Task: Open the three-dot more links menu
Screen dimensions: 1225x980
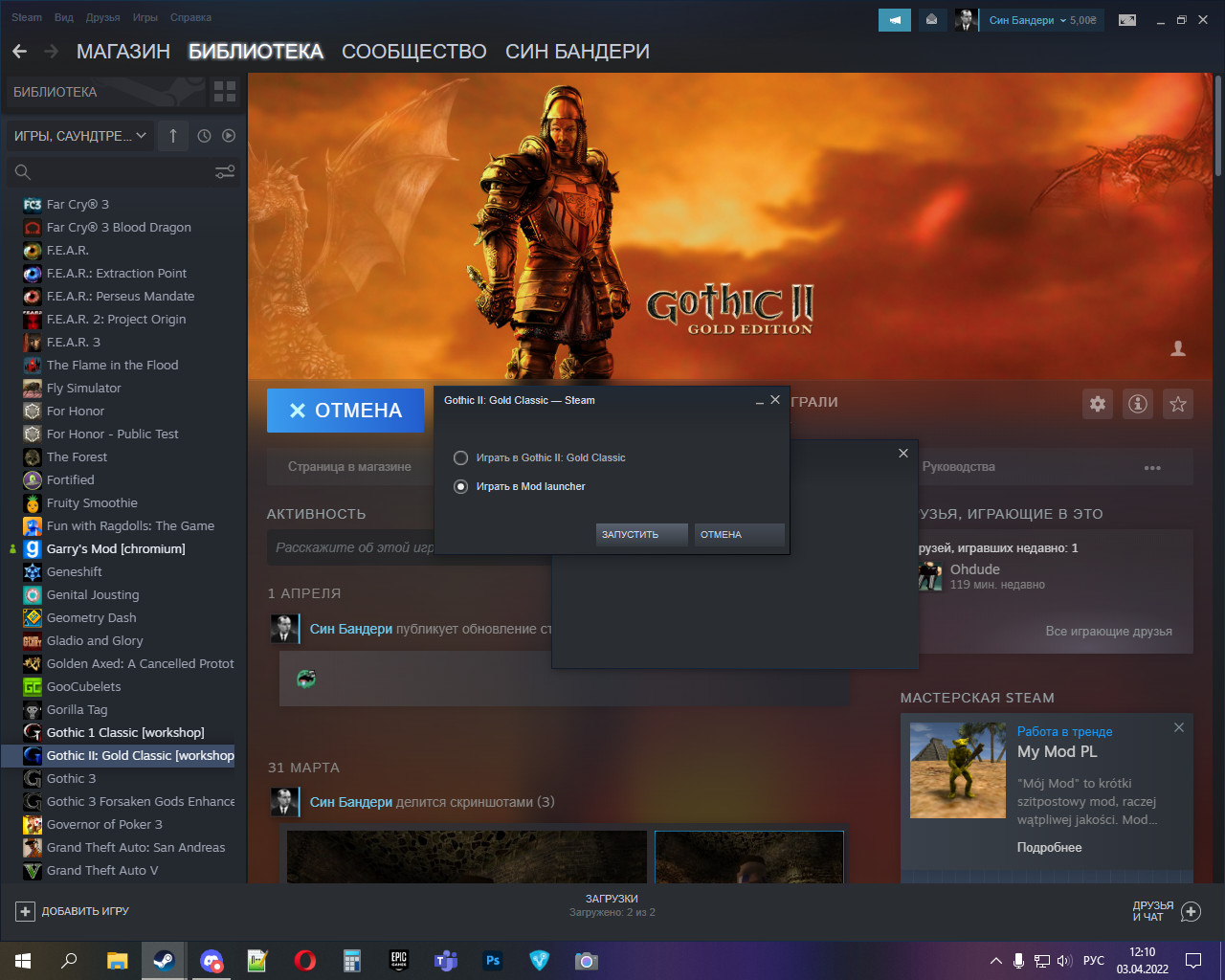Action: click(x=1152, y=468)
